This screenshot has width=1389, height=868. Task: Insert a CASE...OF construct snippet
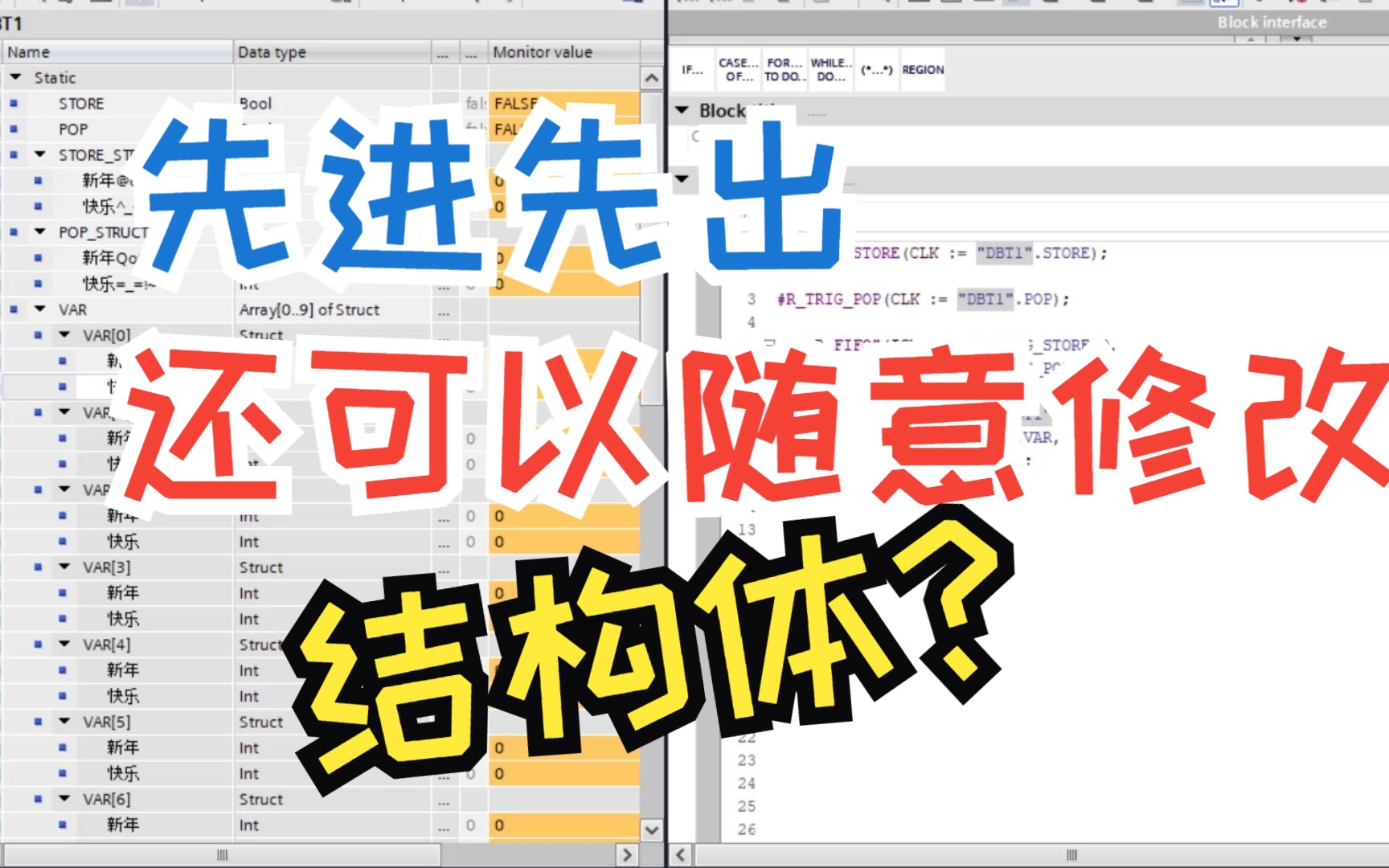[737, 70]
